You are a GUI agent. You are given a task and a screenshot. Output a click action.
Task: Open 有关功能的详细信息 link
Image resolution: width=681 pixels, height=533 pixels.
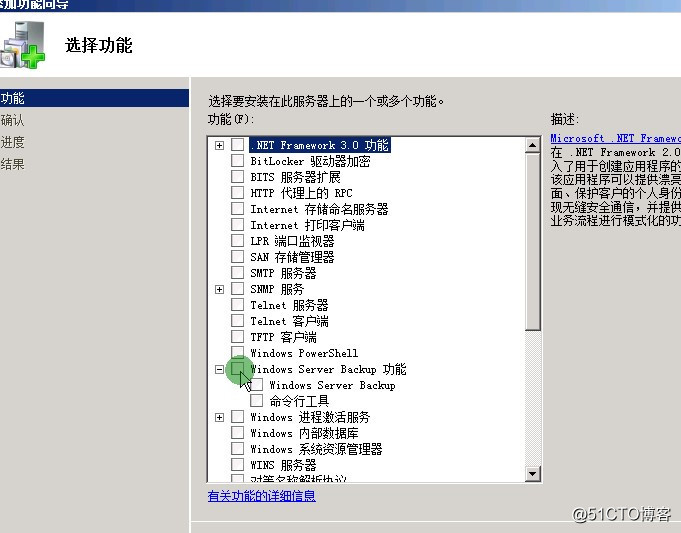click(261, 496)
